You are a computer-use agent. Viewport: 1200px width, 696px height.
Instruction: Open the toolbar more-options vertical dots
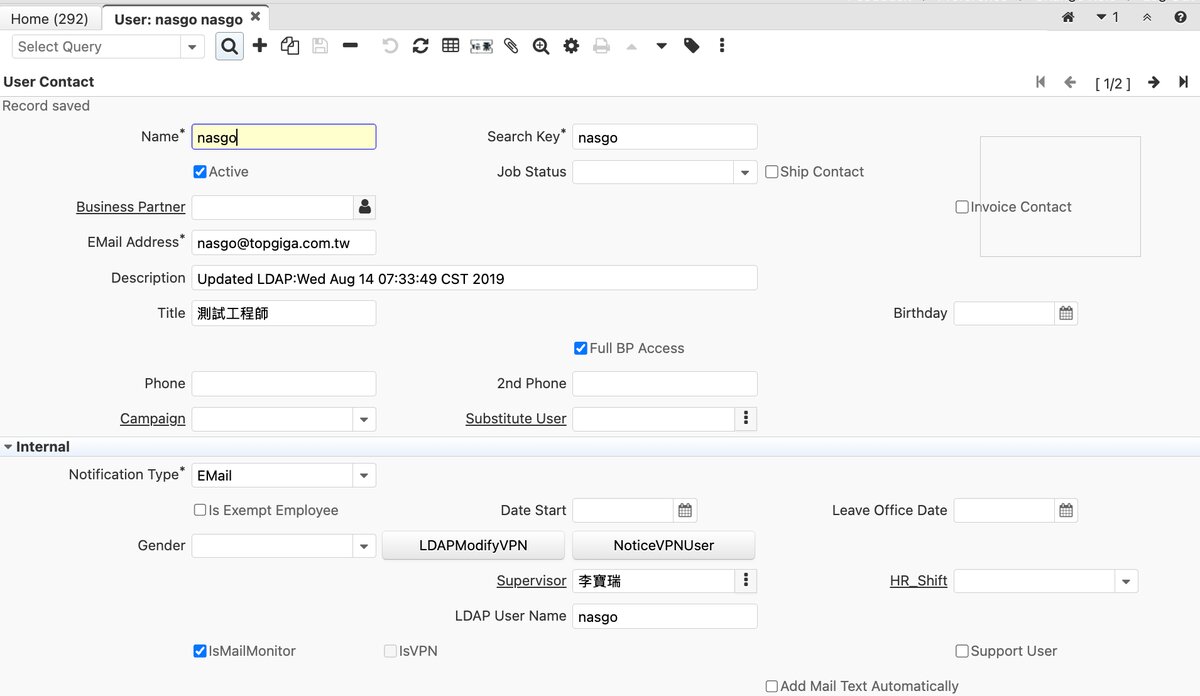[722, 46]
